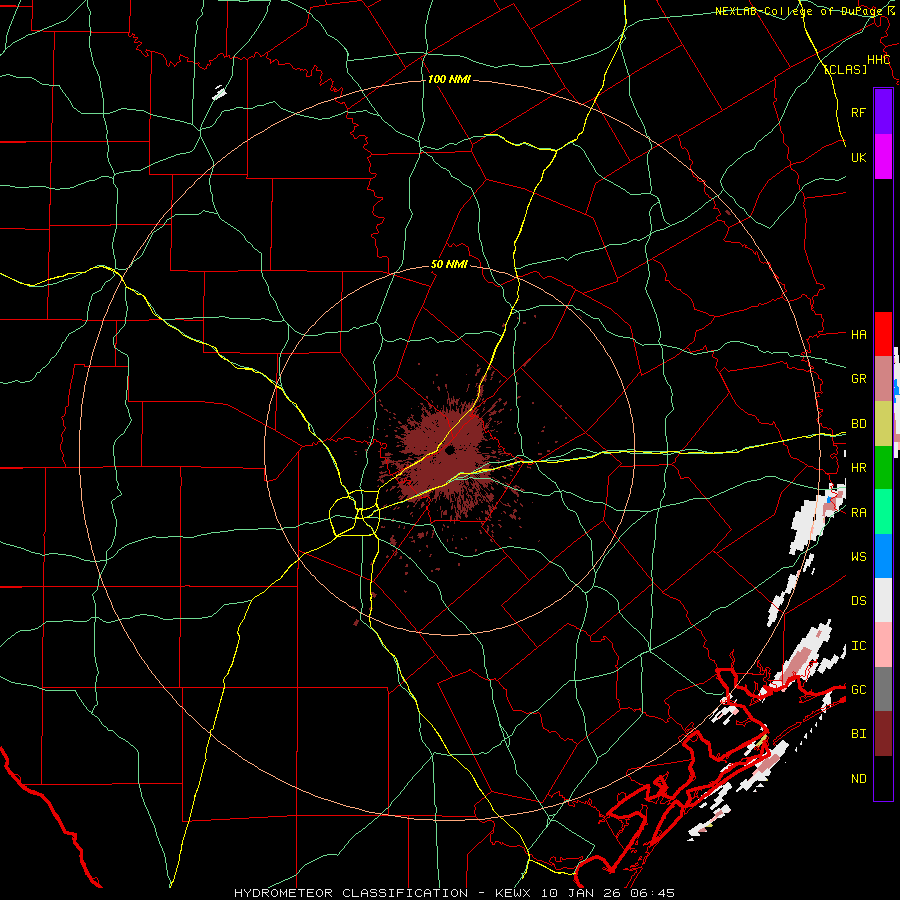This screenshot has width=900, height=900.
Task: Click the HYDROMETEOR CLASSIFICATION title text
Action: [350, 893]
